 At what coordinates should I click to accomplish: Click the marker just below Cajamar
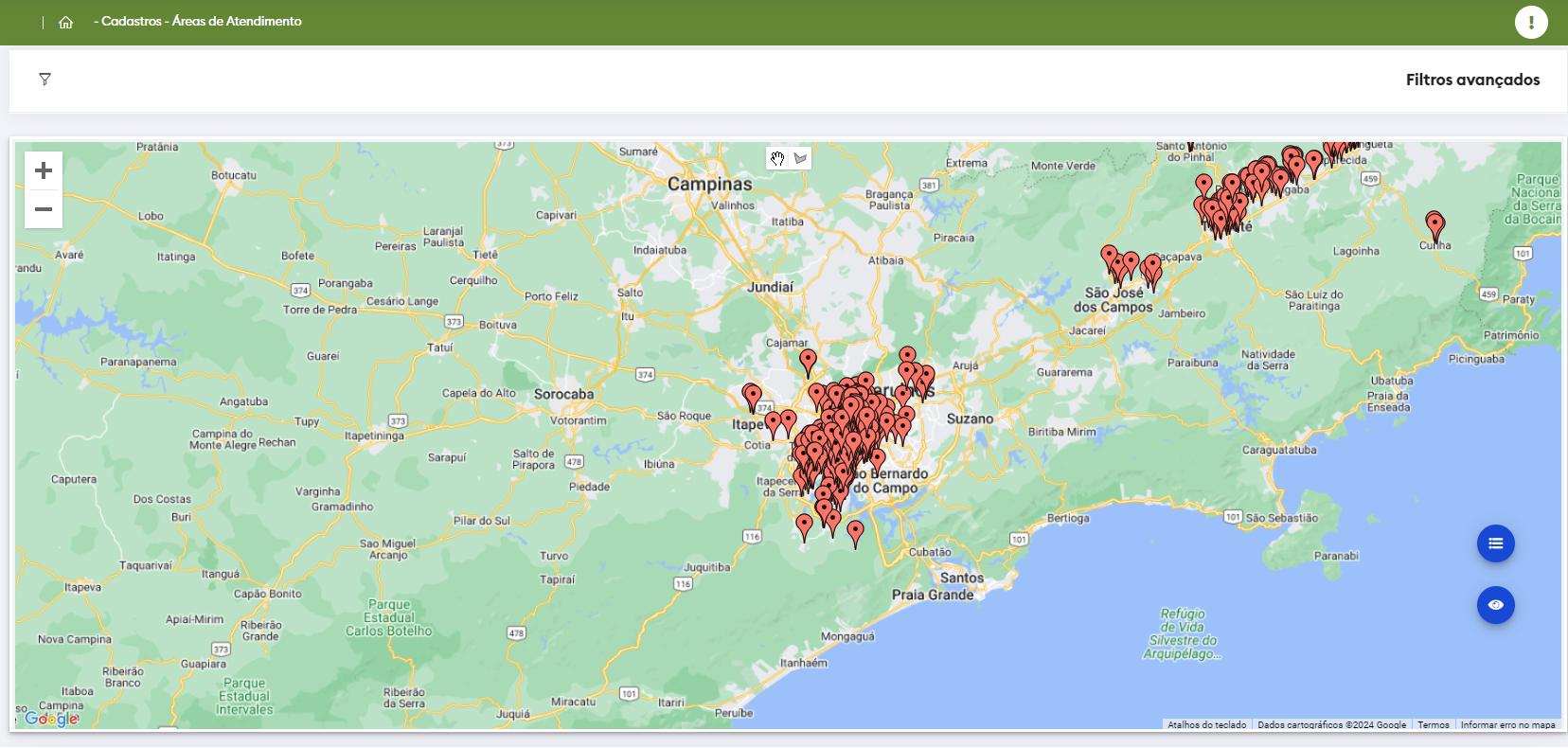808,361
